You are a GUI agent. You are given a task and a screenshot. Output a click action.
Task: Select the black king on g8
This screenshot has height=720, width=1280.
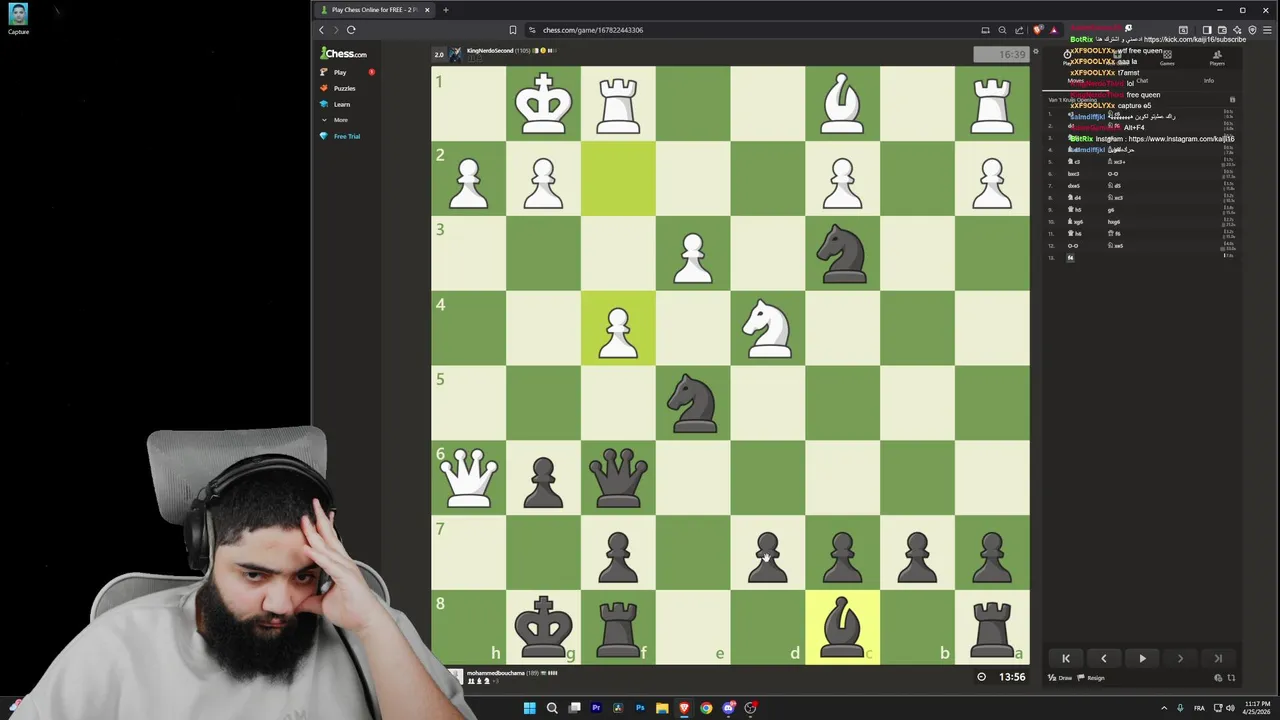tap(543, 627)
